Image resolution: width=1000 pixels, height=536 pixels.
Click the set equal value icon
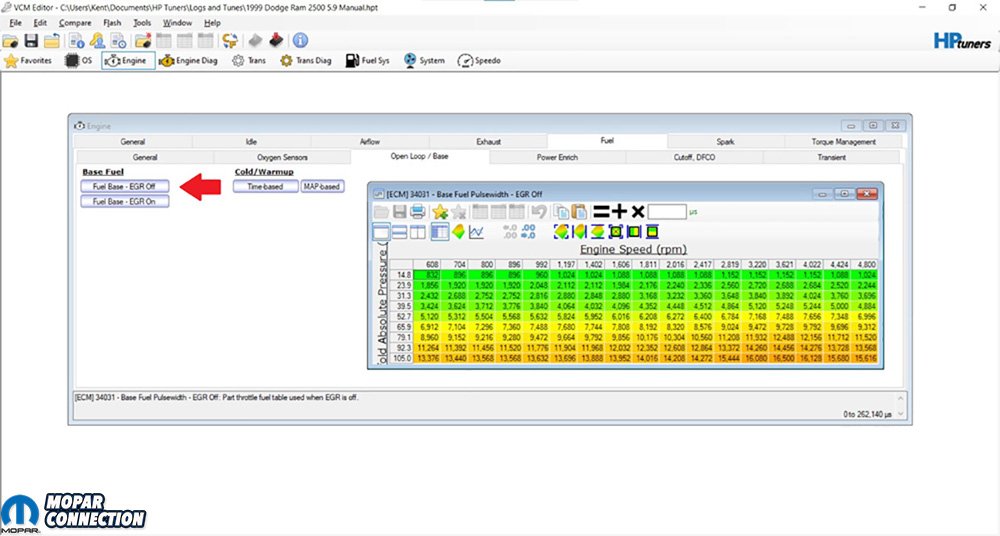tap(601, 211)
